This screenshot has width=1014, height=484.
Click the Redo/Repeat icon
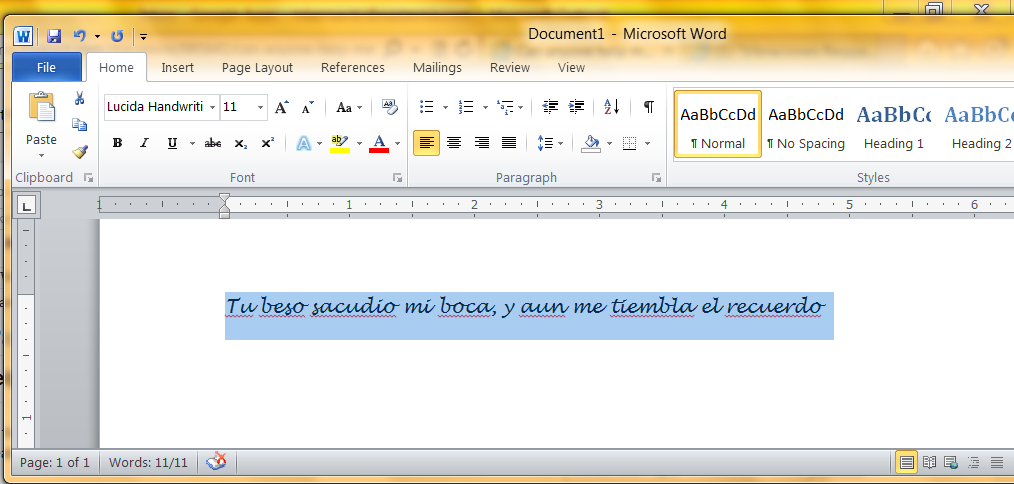click(117, 36)
